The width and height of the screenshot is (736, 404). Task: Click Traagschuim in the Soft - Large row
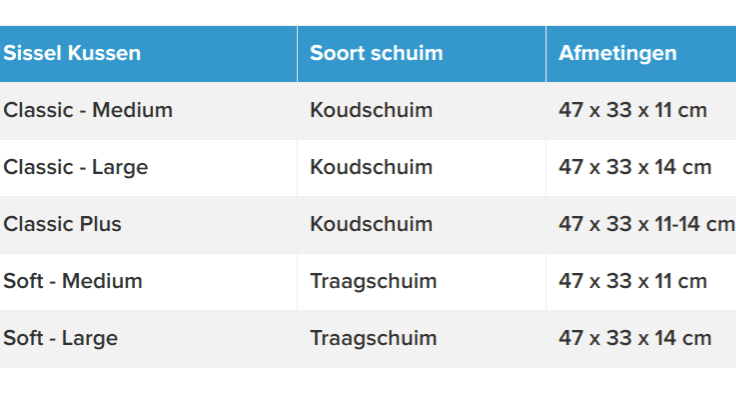click(373, 338)
